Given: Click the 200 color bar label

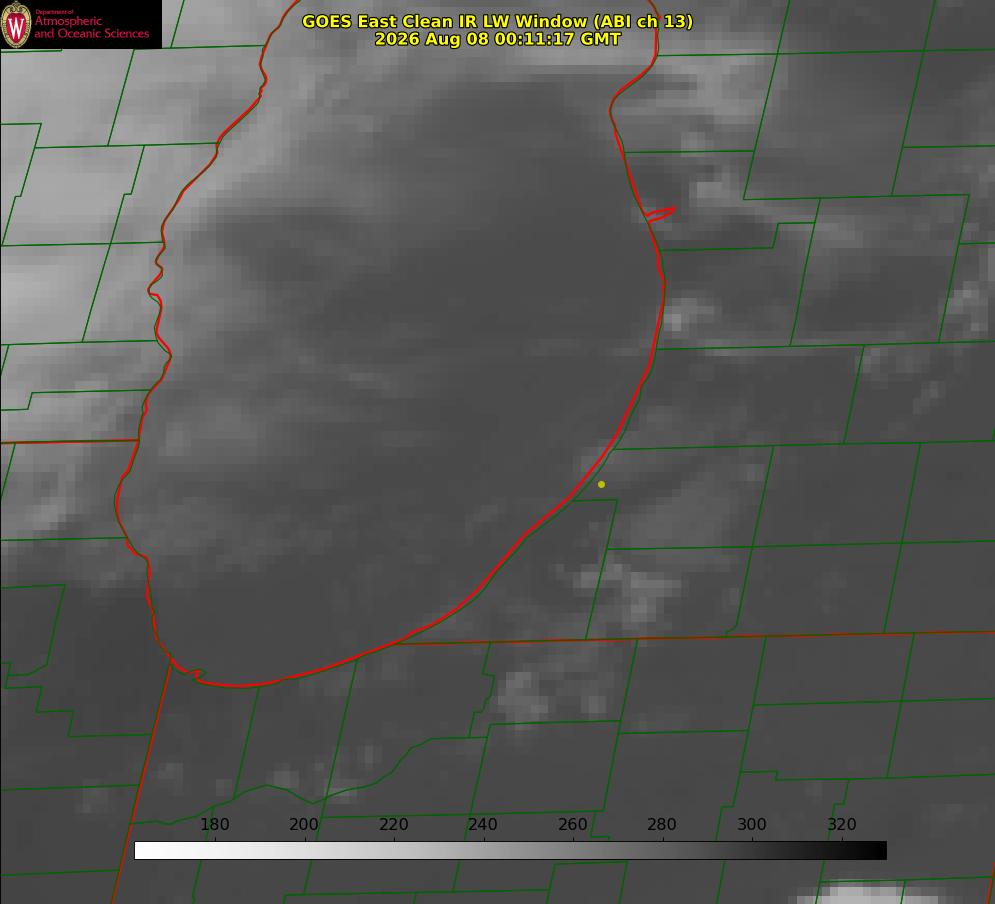Looking at the screenshot, I should point(304,824).
